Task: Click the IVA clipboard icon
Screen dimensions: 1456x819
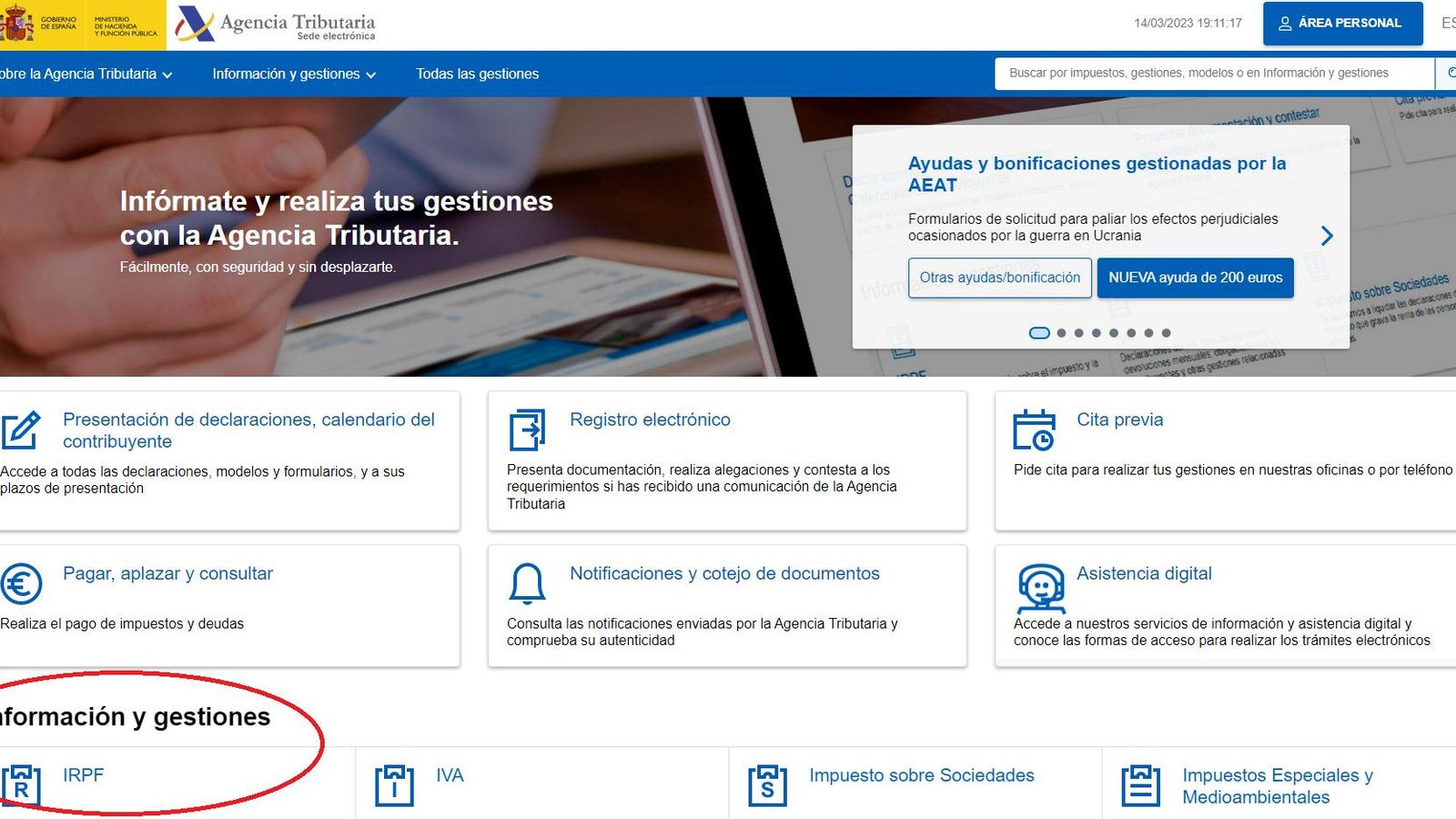Action: click(394, 785)
